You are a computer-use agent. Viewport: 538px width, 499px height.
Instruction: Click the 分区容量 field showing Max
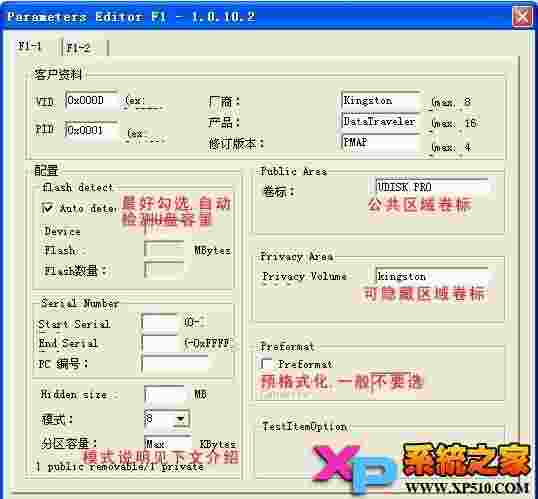(167, 443)
